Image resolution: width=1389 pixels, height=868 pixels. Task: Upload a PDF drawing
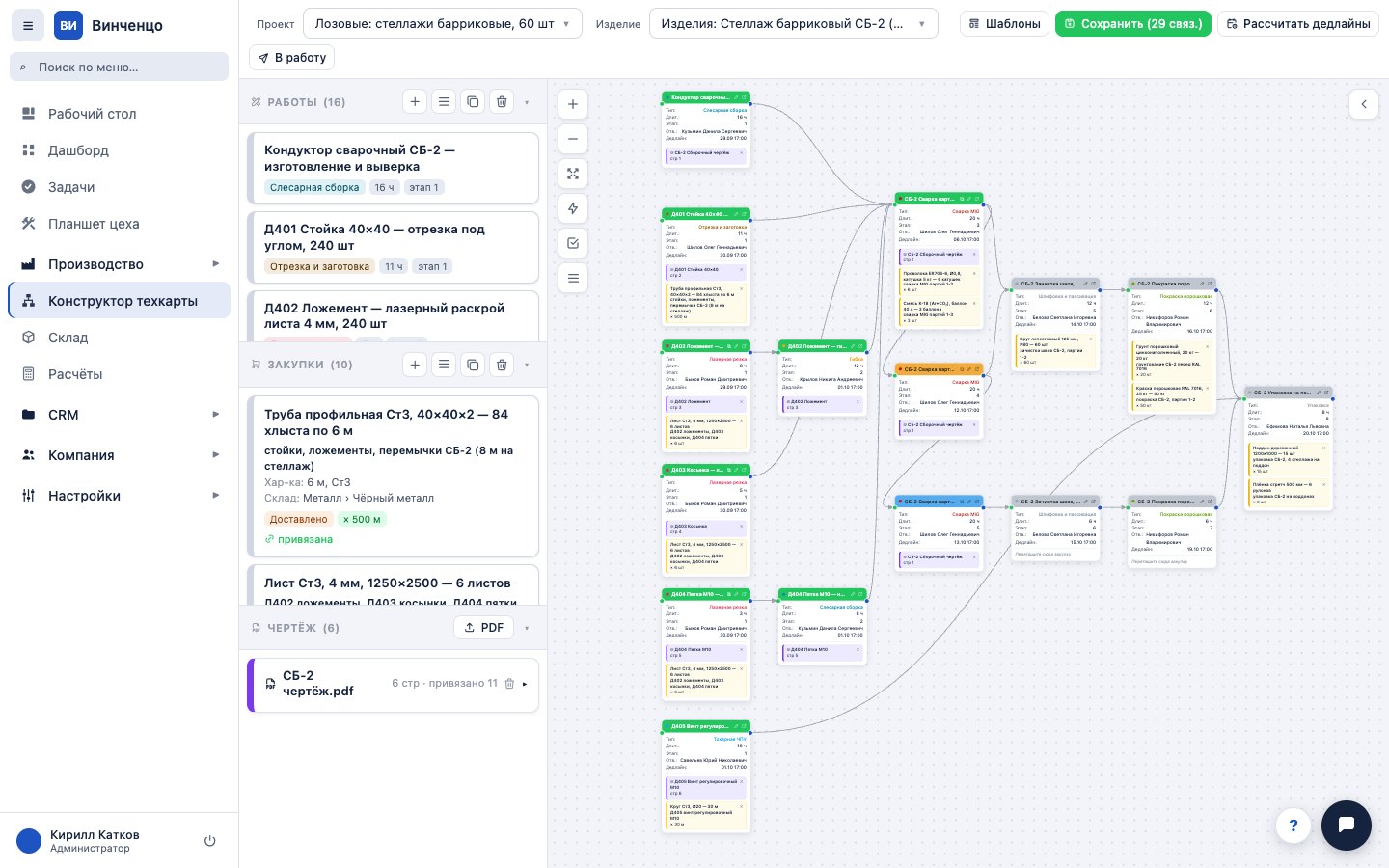pyautogui.click(x=483, y=627)
